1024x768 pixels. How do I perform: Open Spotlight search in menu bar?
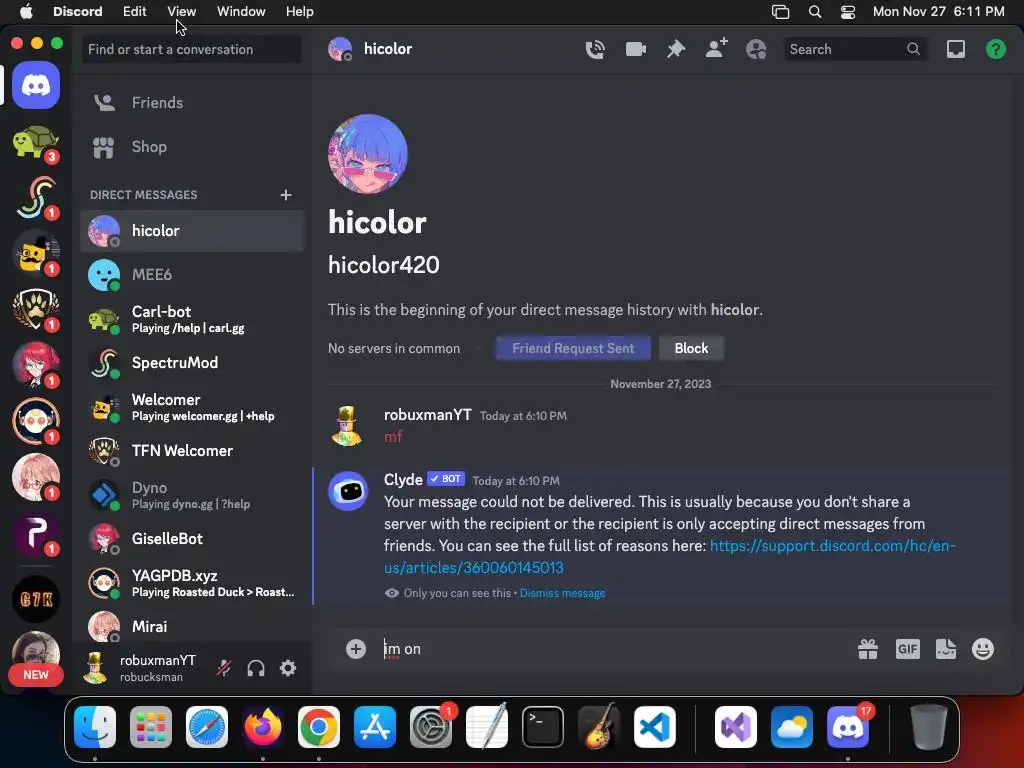(x=815, y=11)
